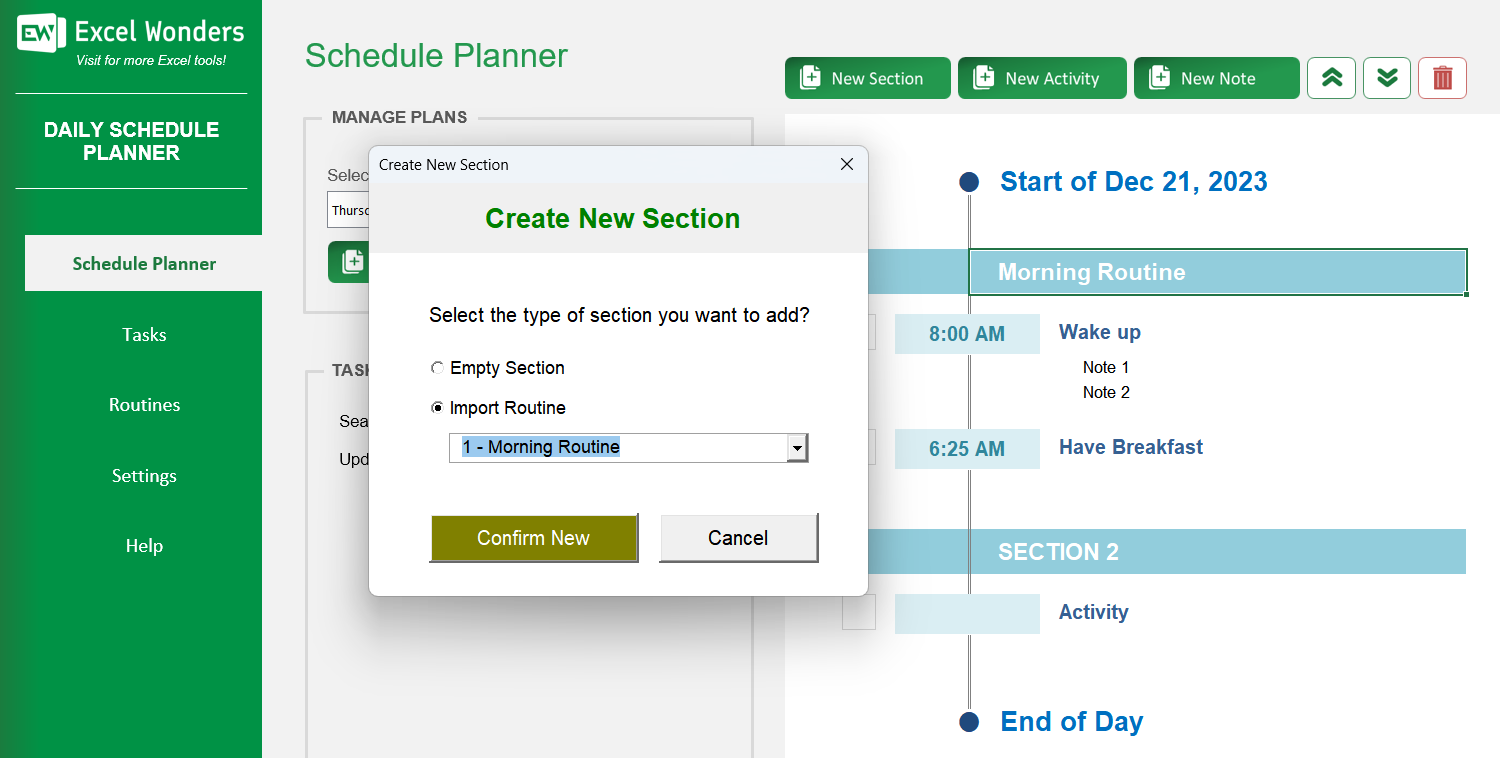Switch to the Routines page
Viewport: 1500px width, 758px height.
tap(143, 405)
